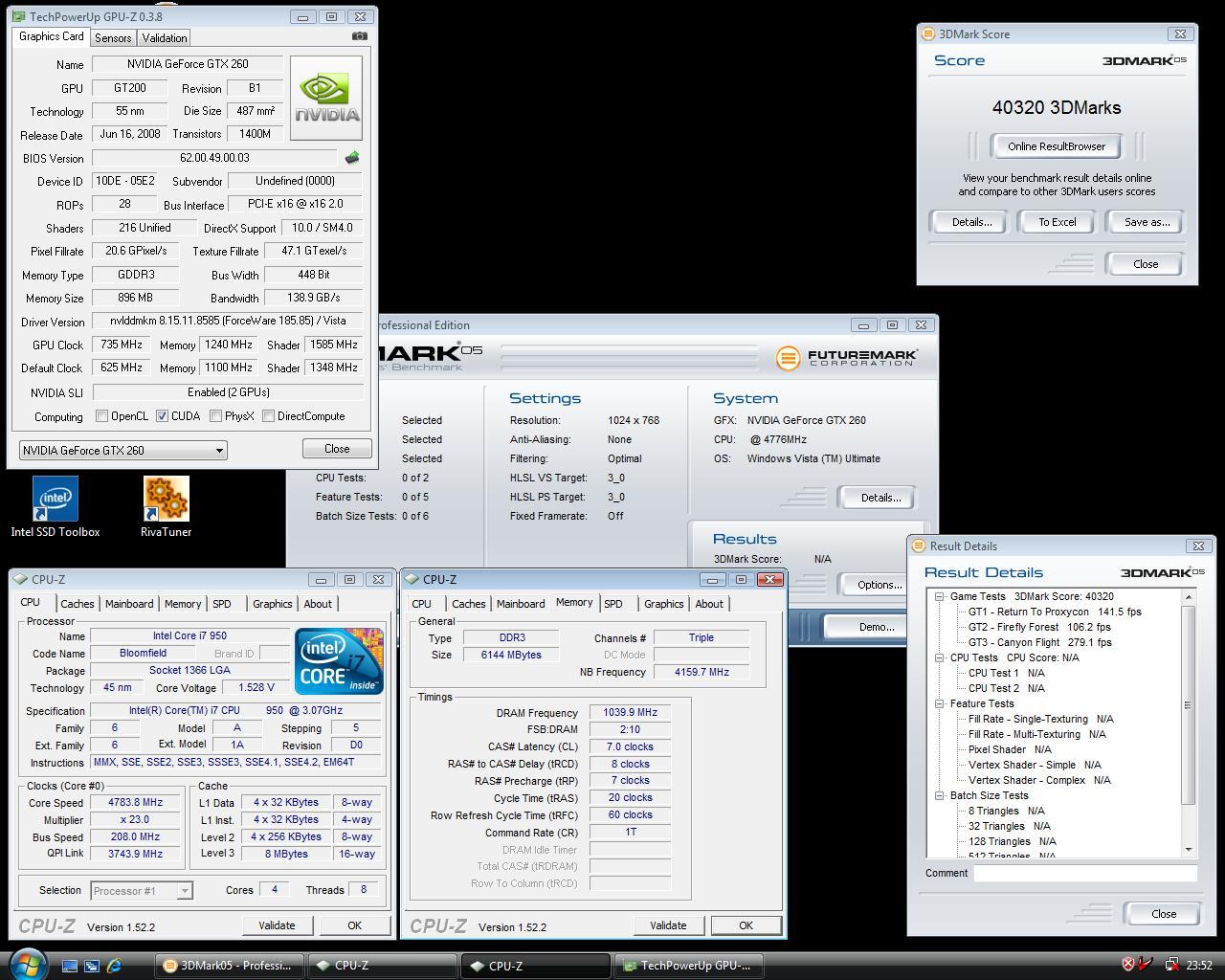Click the BIOS save chip icon in GPU-Z
The width and height of the screenshot is (1225, 980).
(x=352, y=158)
